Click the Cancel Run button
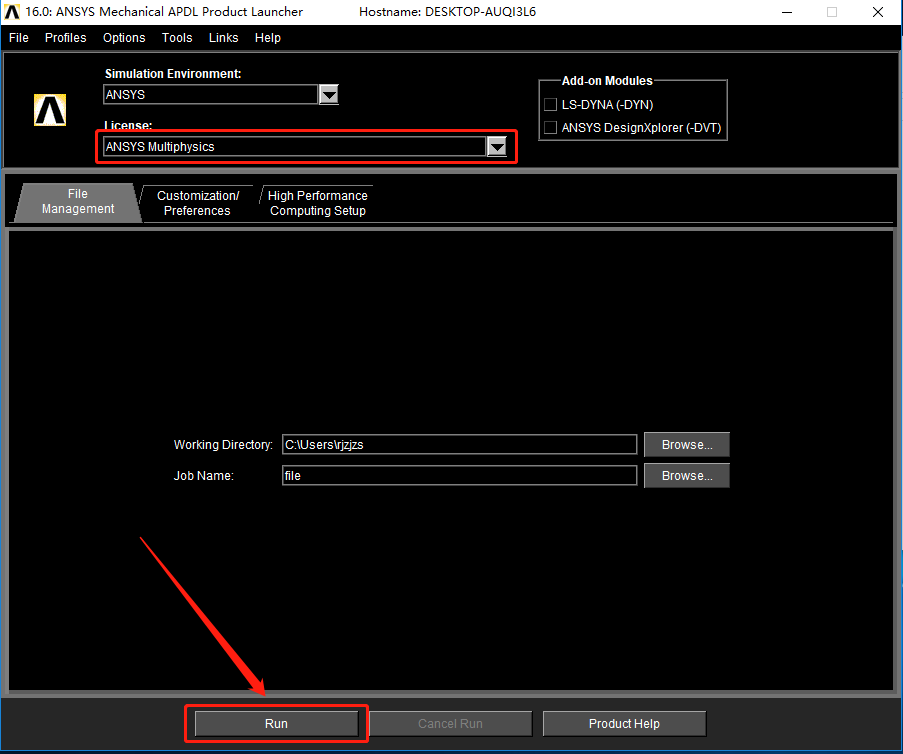Viewport: 903px width, 754px height. pyautogui.click(x=450, y=723)
